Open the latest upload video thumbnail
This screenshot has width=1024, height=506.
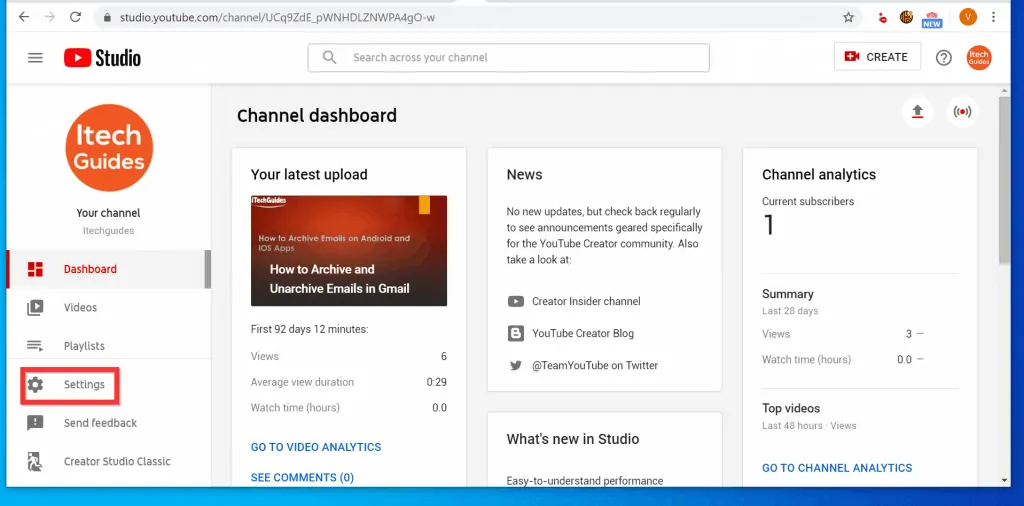coord(349,251)
